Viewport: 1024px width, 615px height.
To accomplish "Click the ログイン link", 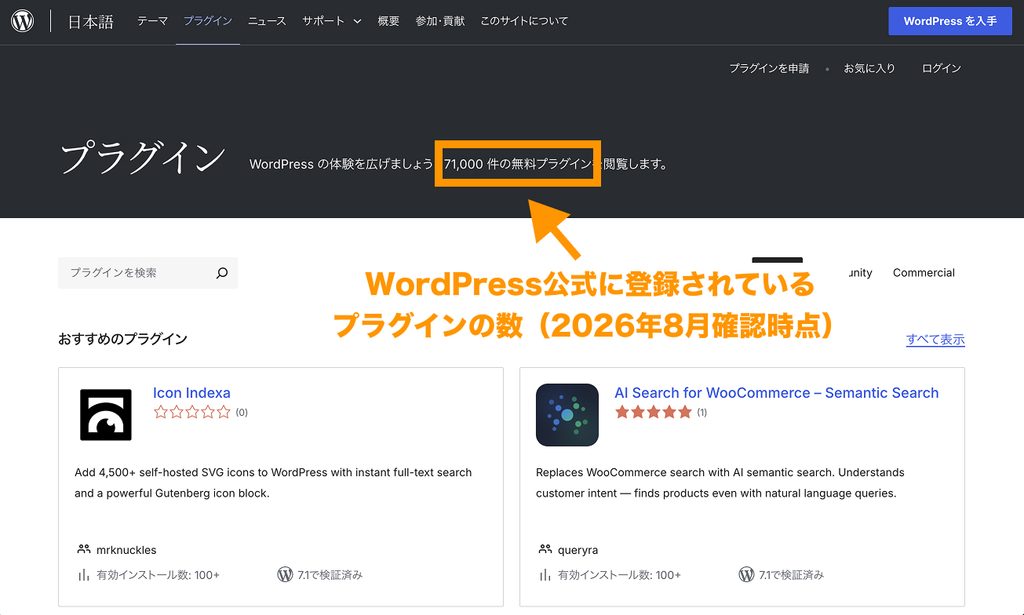I will click(x=941, y=68).
